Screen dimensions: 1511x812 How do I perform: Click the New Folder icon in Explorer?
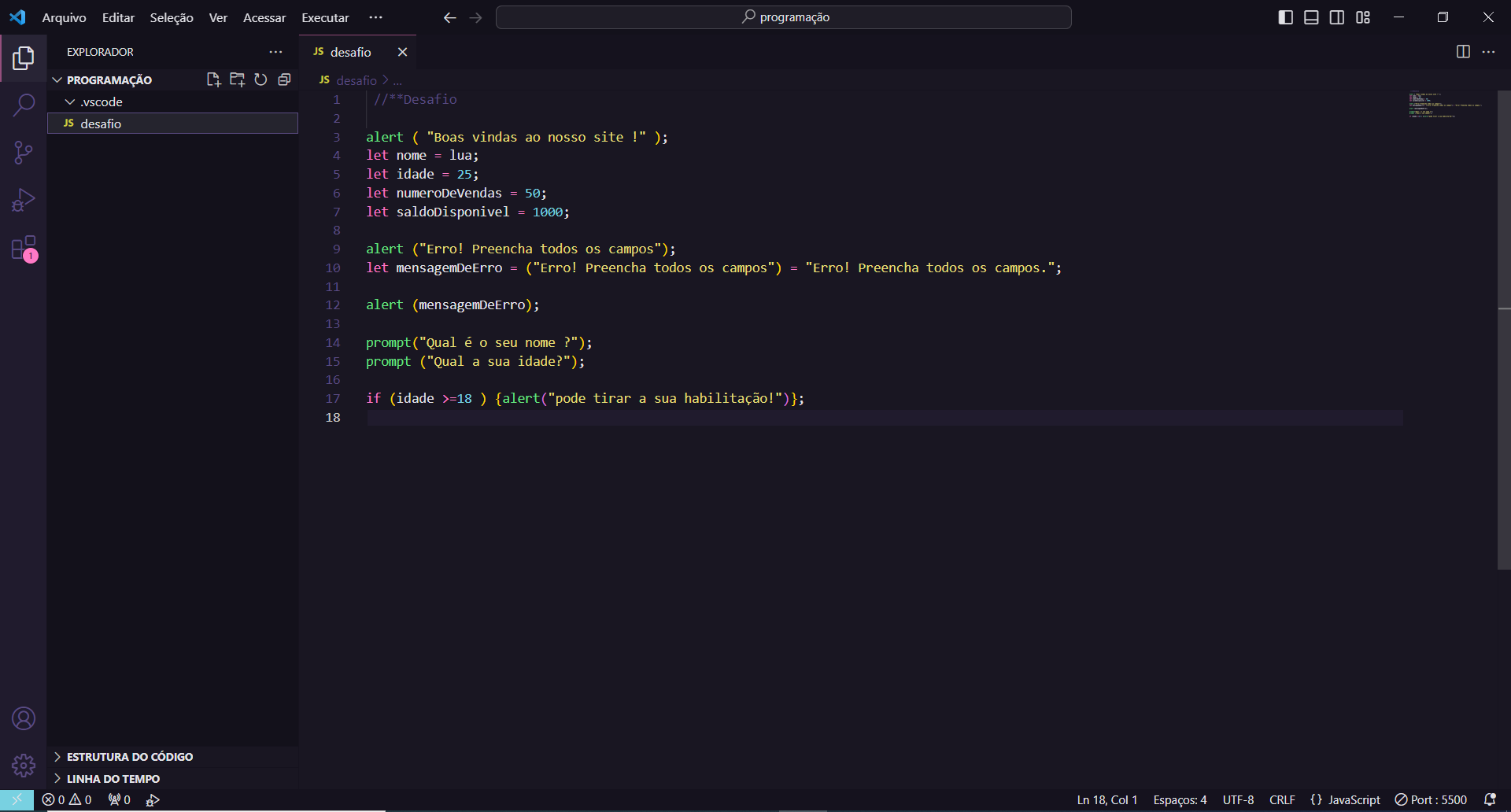click(237, 79)
